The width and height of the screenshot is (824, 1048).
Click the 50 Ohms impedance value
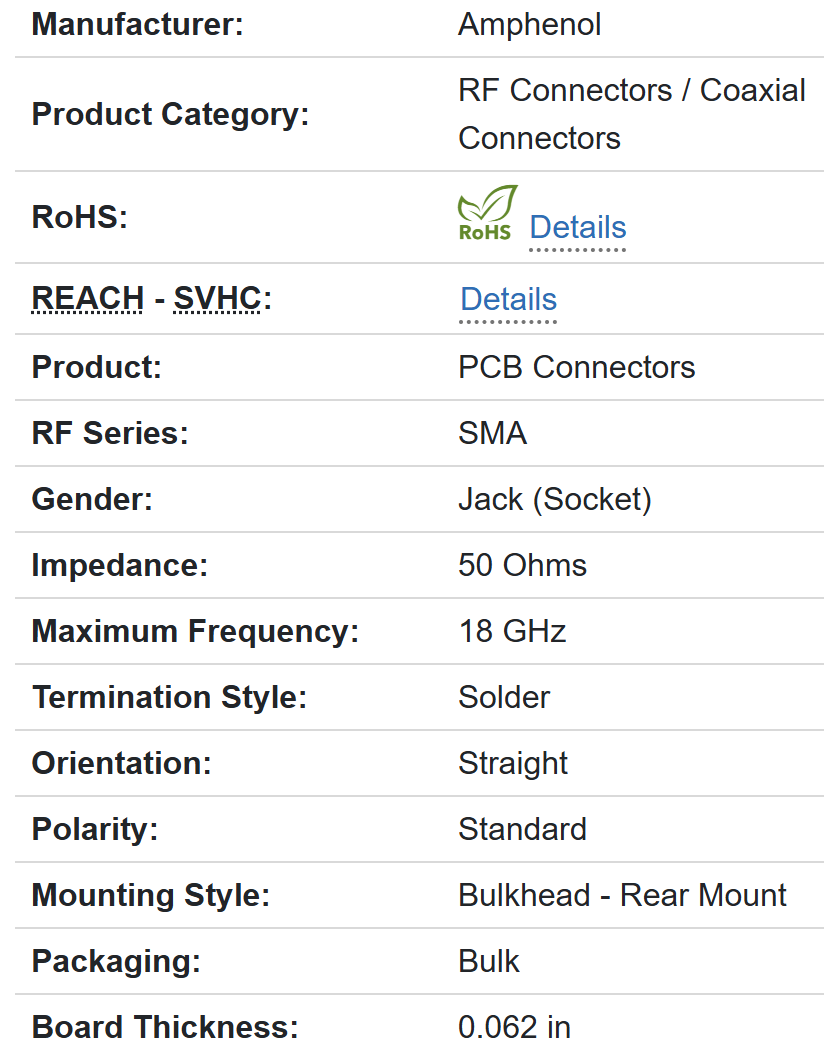[522, 565]
